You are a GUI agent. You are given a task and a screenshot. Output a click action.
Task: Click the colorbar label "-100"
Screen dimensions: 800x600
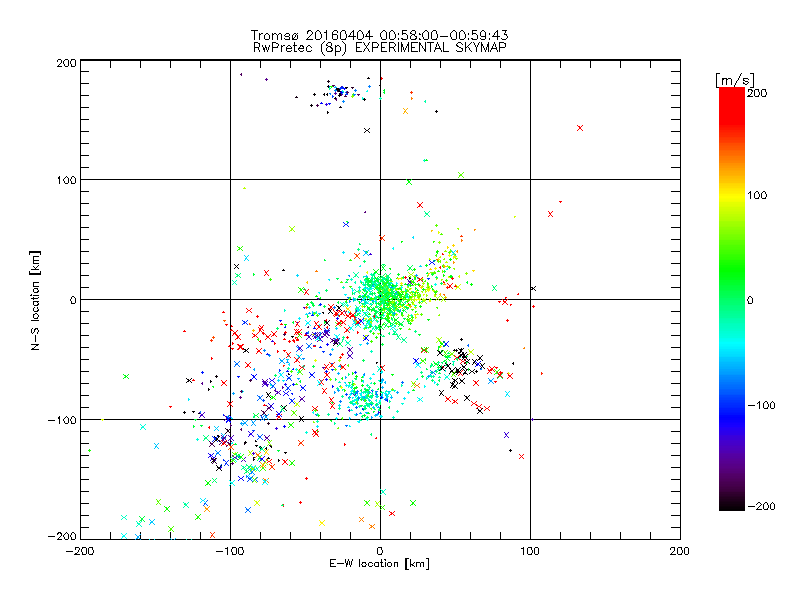click(761, 406)
